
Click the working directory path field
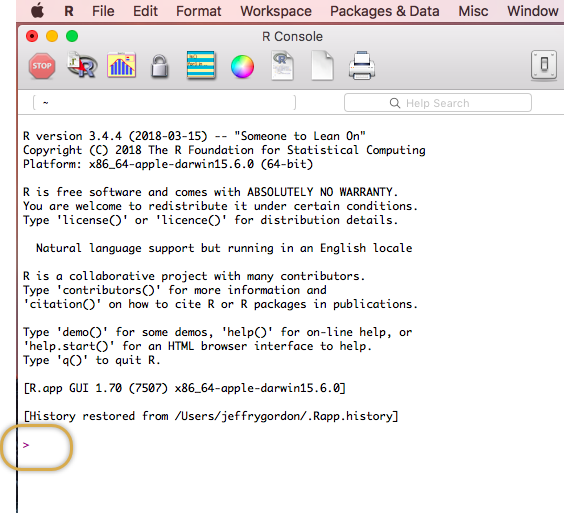point(164,103)
